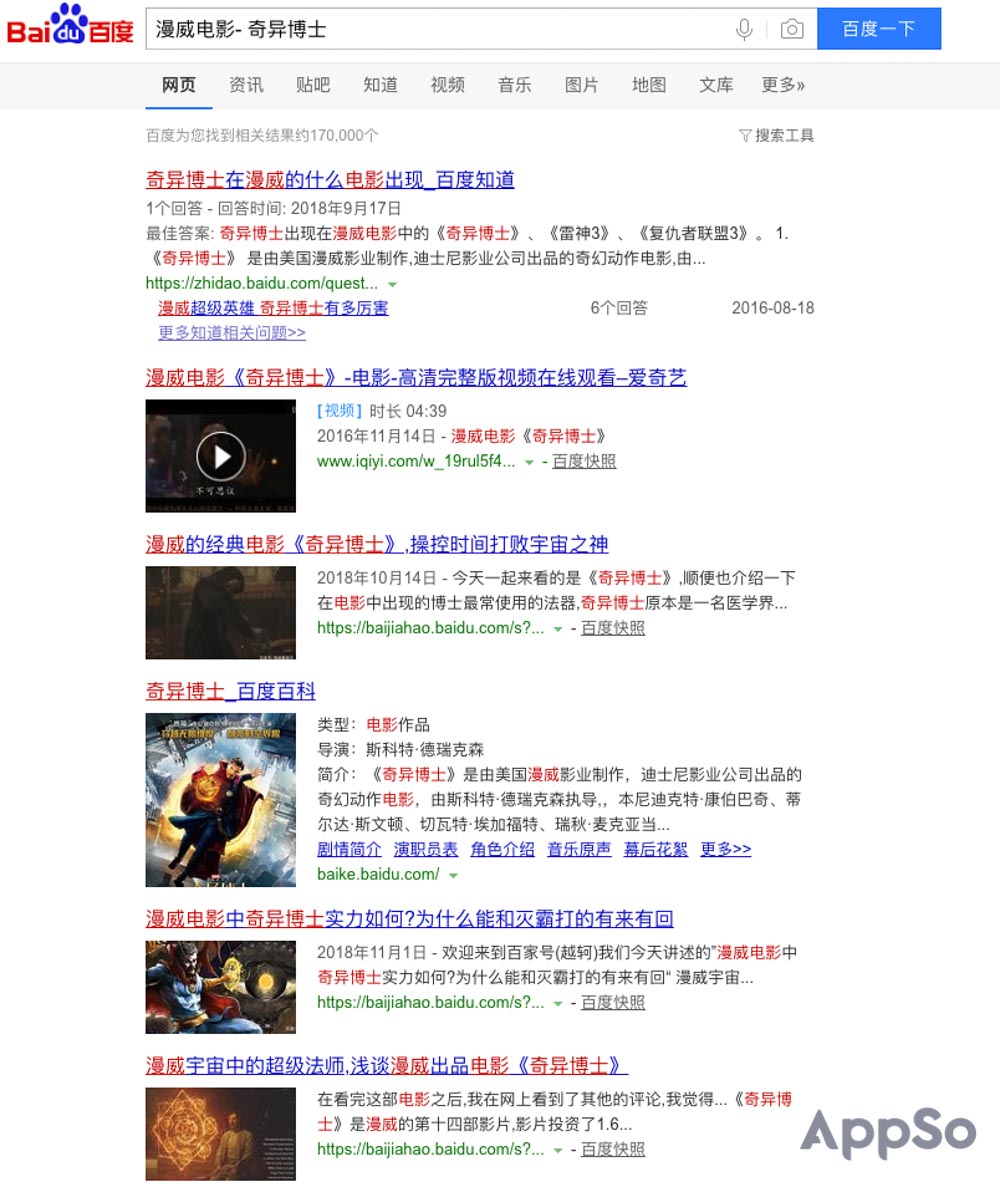Viewport: 1000px width, 1192px height.
Task: Open the 地图 tab
Action: [649, 85]
